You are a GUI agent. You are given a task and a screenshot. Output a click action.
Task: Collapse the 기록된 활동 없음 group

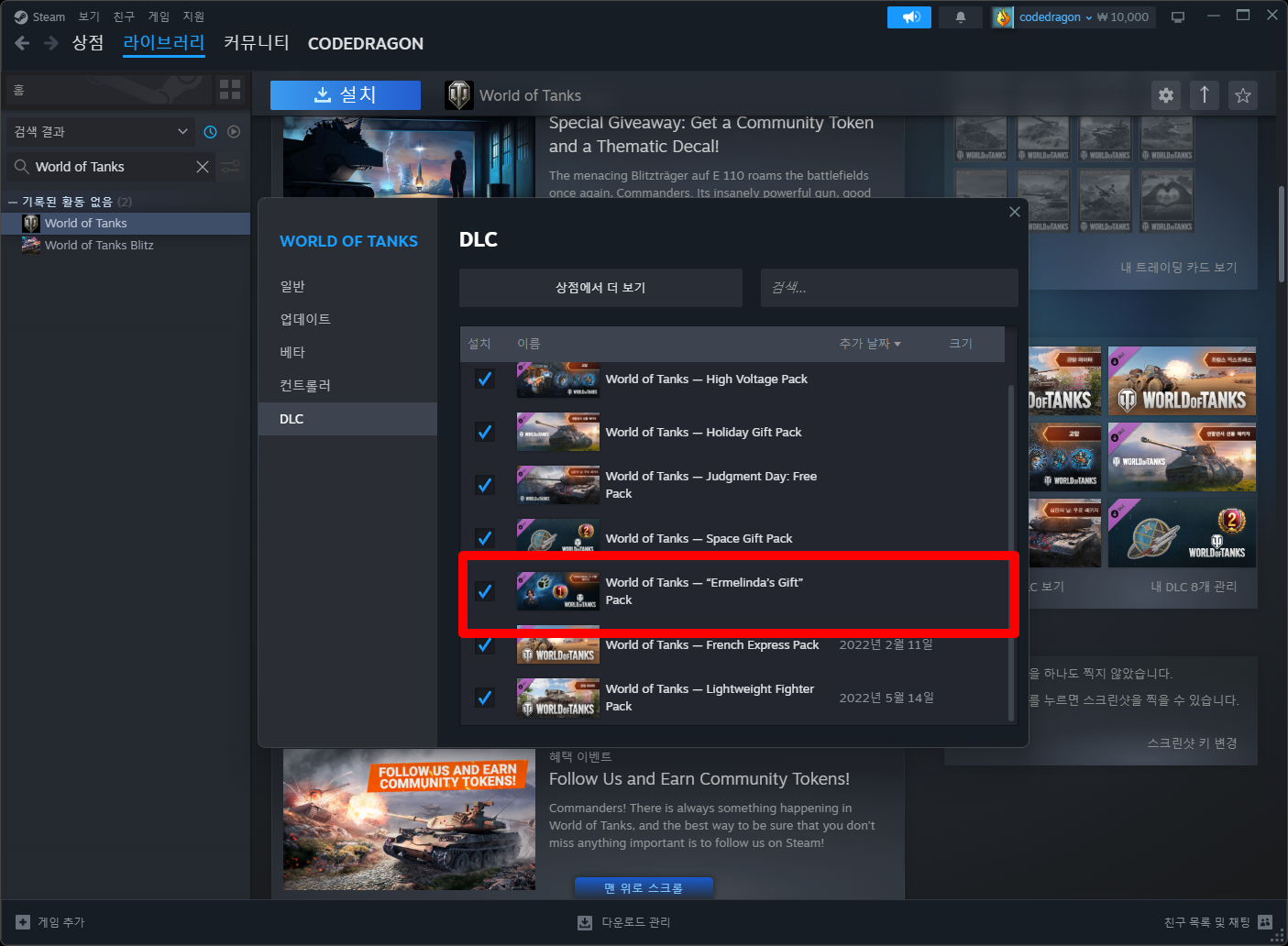13,202
